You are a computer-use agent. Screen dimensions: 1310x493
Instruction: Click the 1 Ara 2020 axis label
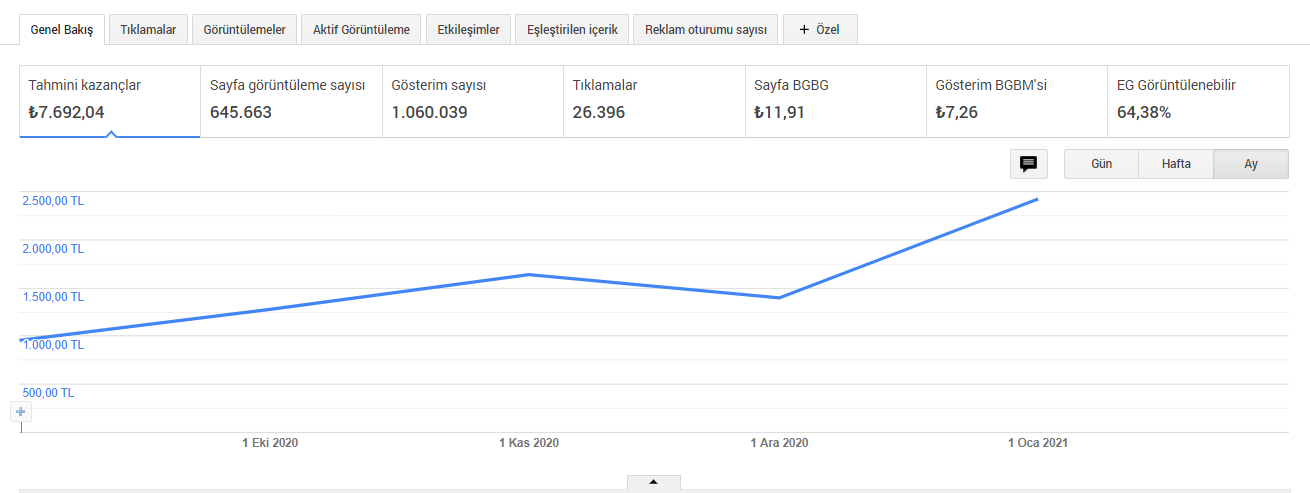tap(779, 442)
